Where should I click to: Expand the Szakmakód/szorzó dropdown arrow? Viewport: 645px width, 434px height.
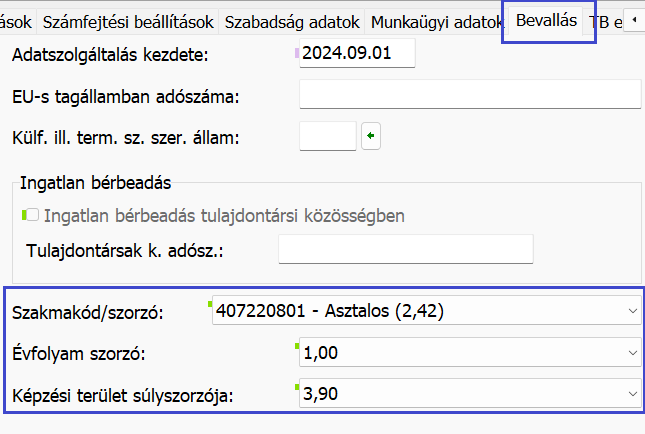630,313
